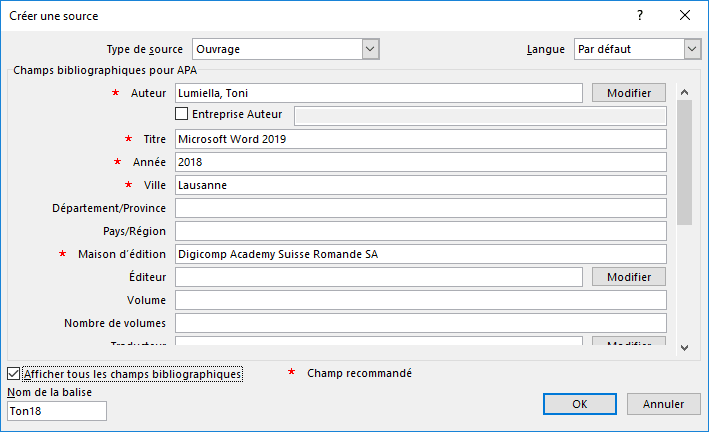Click the Maison d'édition input field
Image resolution: width=709 pixels, height=432 pixels.
click(421, 254)
